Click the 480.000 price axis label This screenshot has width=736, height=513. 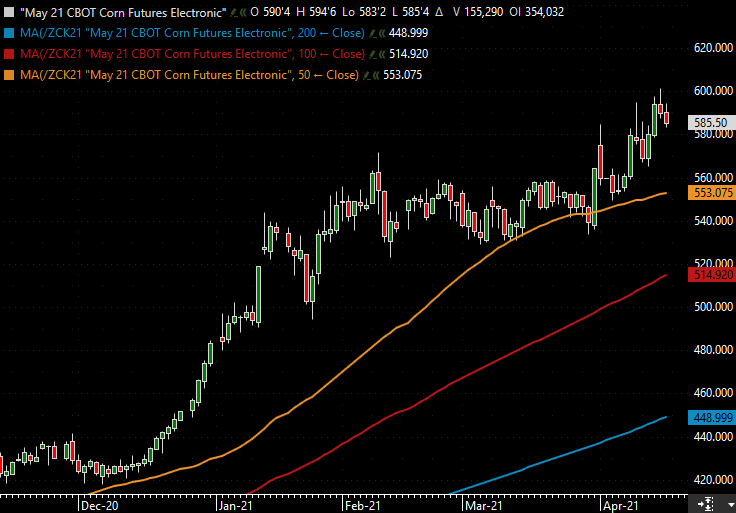coord(713,350)
